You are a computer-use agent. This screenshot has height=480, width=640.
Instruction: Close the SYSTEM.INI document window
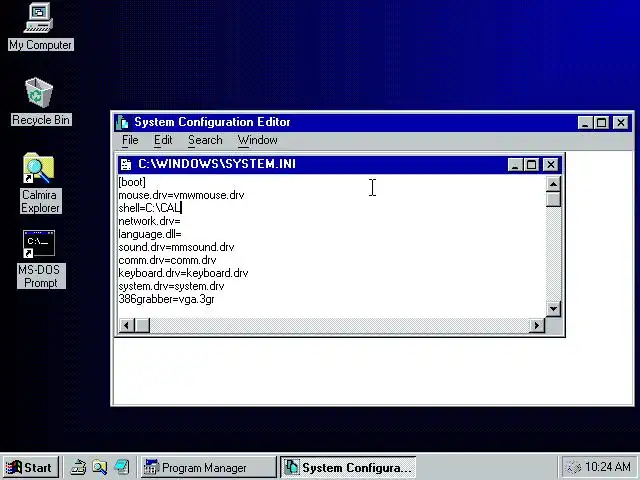pos(551,164)
